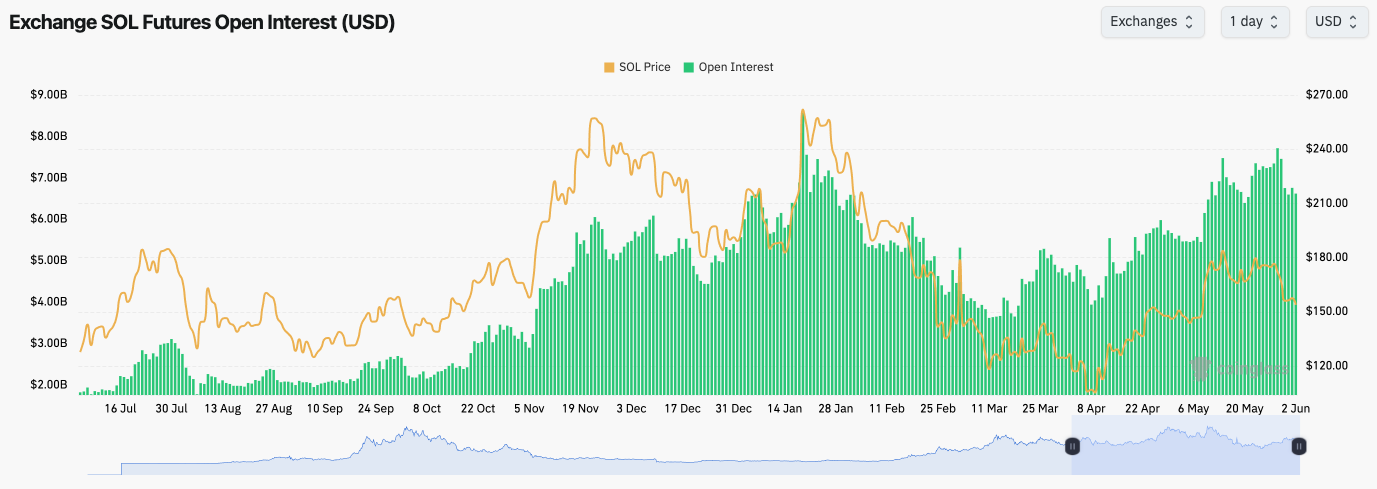The width and height of the screenshot is (1377, 489).
Task: Click the '$2.00B' left axis label
Action: click(x=49, y=385)
